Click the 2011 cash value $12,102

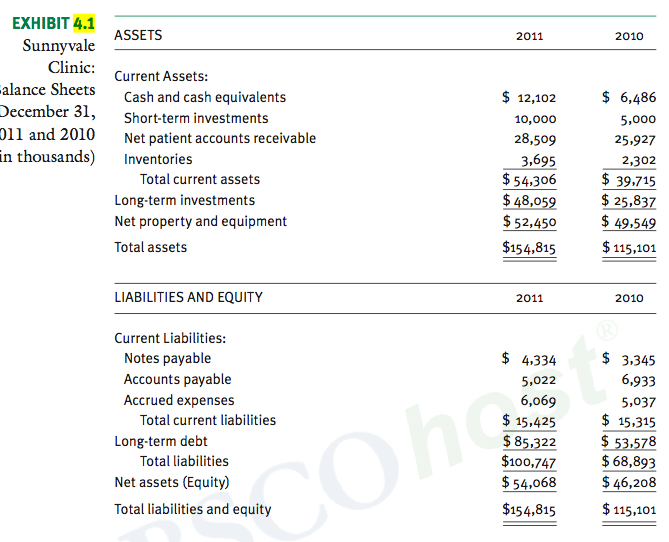[x=529, y=98]
